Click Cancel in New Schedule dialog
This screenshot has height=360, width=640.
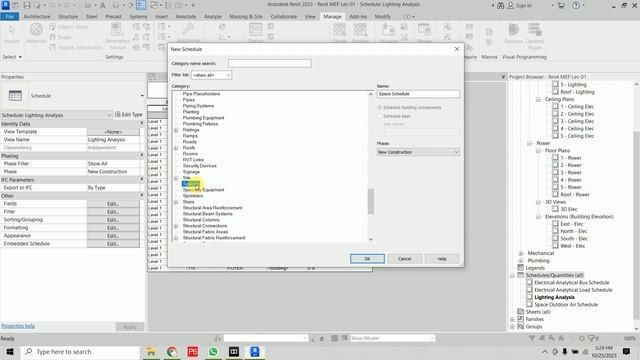click(404, 259)
